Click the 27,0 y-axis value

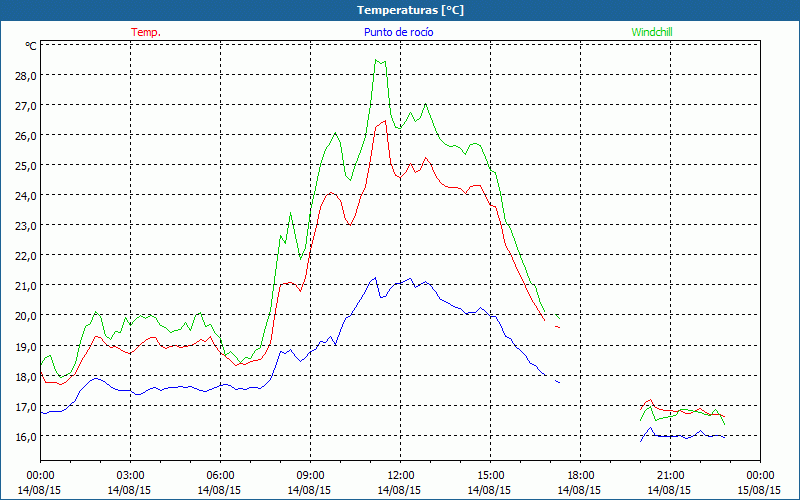tap(27, 106)
